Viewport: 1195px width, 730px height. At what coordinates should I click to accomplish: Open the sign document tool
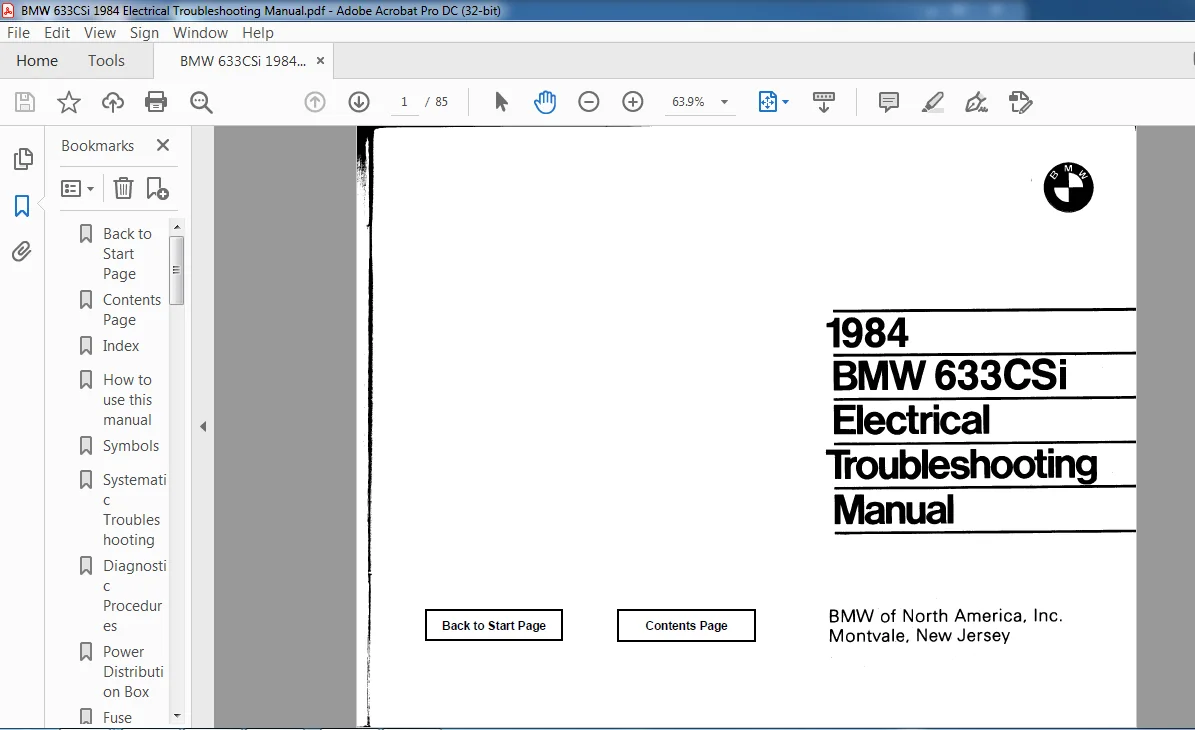coord(976,102)
